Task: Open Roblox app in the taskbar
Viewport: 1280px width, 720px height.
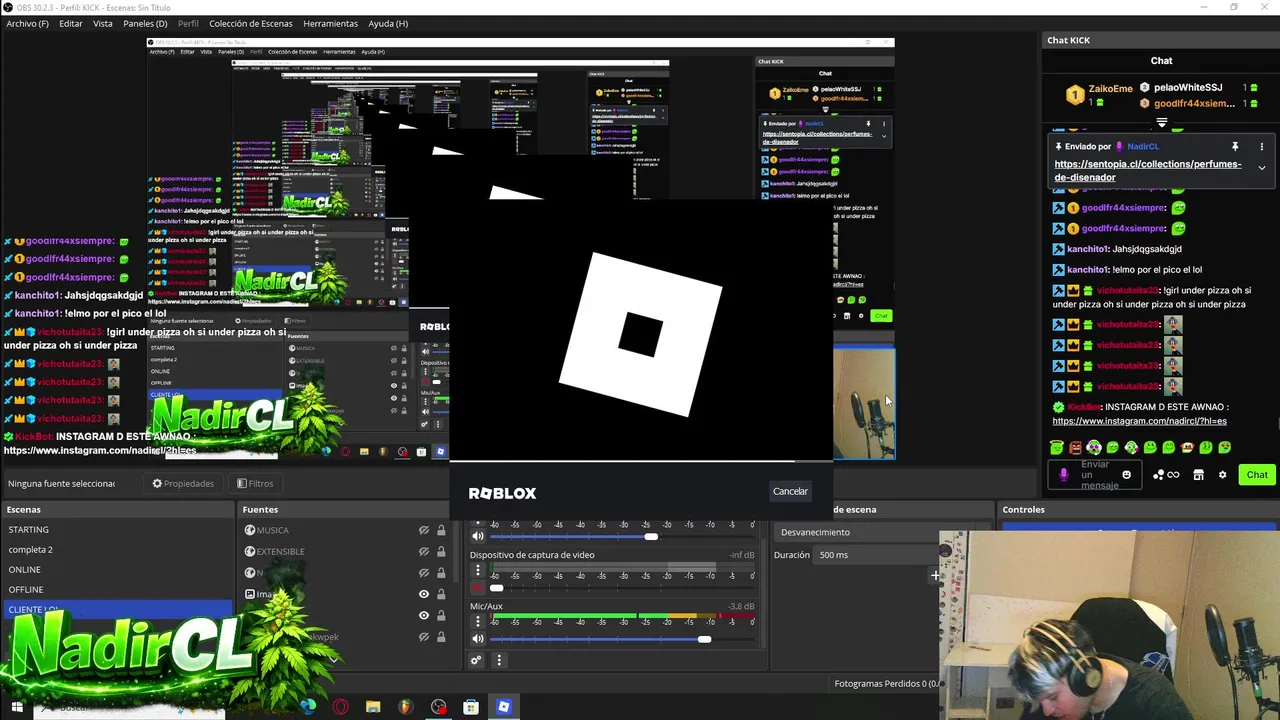Action: pyautogui.click(x=503, y=707)
